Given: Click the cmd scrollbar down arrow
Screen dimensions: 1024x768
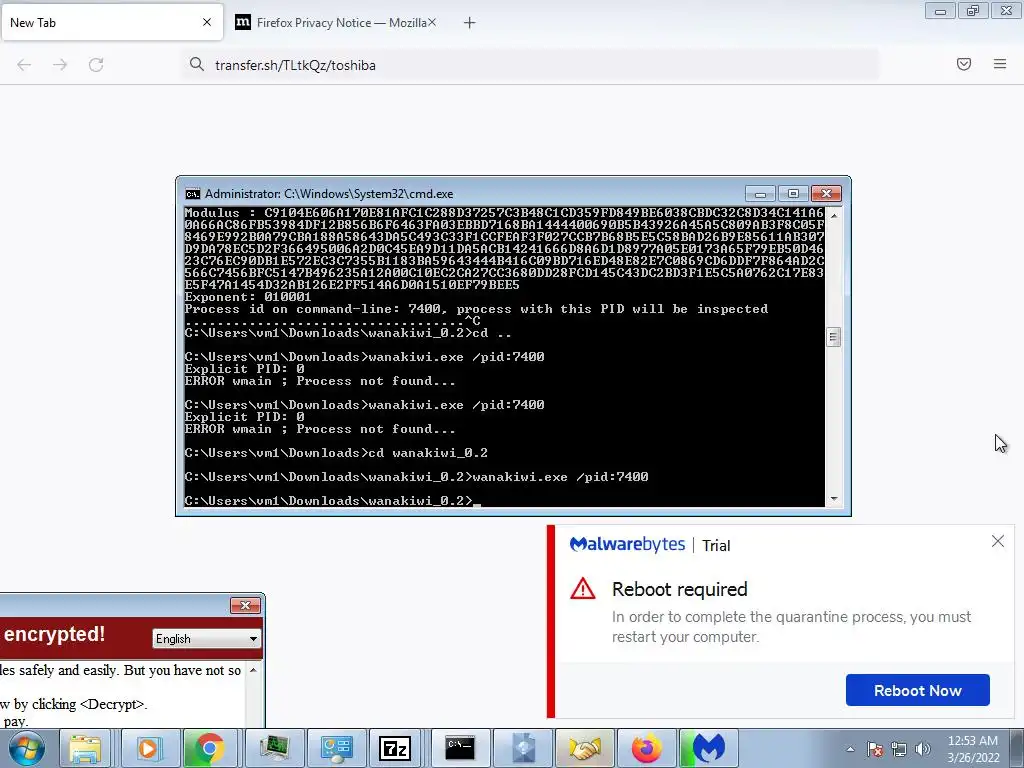Looking at the screenshot, I should pyautogui.click(x=834, y=499).
